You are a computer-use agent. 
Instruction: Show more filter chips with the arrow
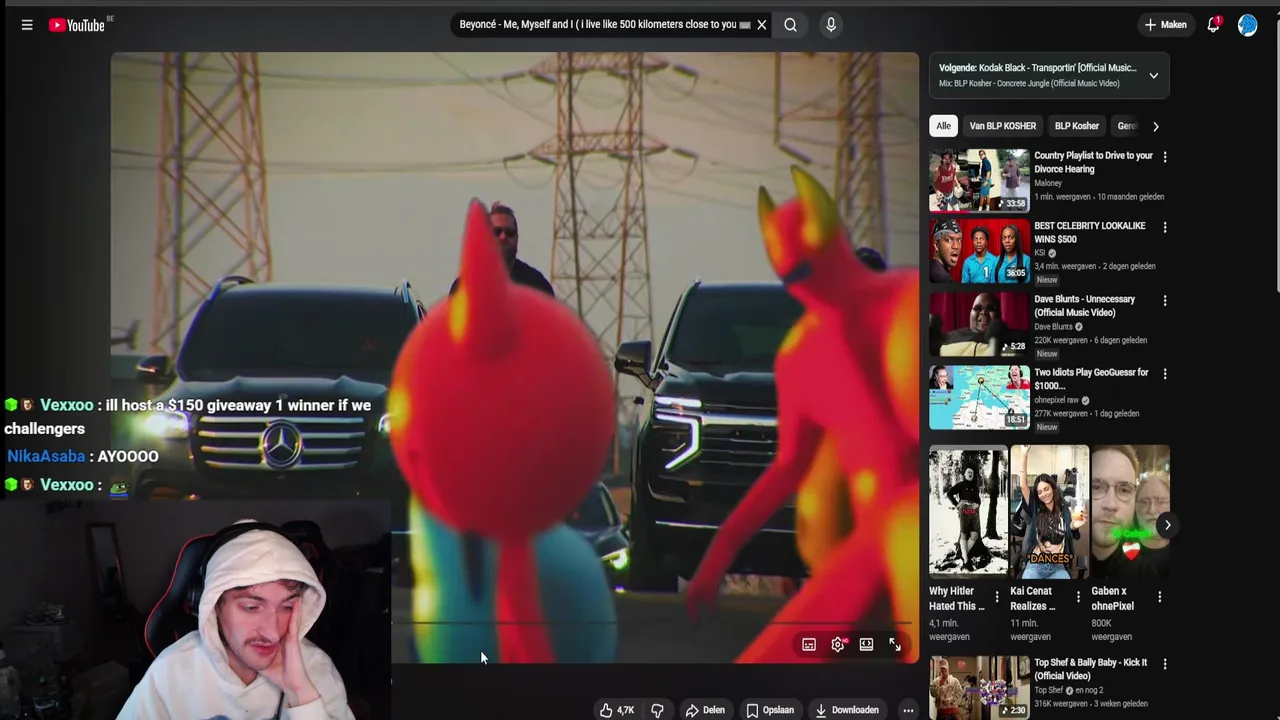1155,126
